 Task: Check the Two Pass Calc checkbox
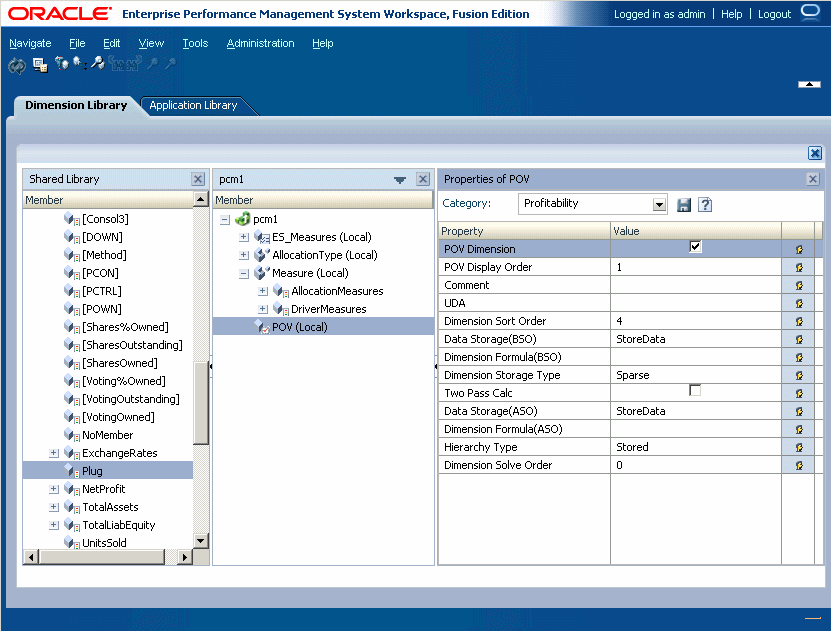tap(695, 390)
